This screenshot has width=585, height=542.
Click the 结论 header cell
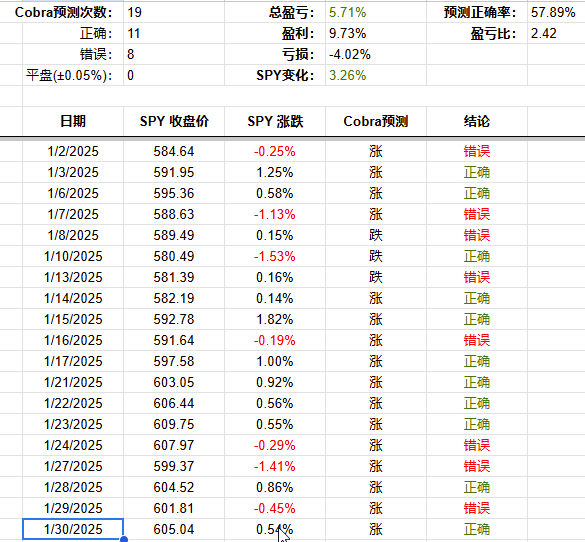477,121
